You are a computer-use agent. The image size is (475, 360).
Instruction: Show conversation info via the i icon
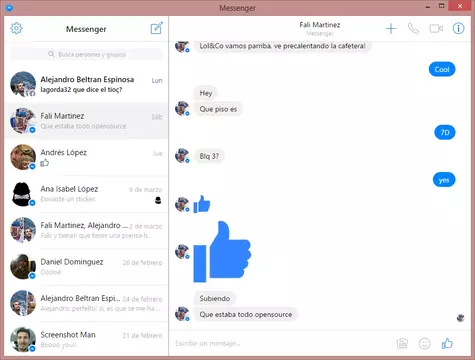click(x=458, y=29)
